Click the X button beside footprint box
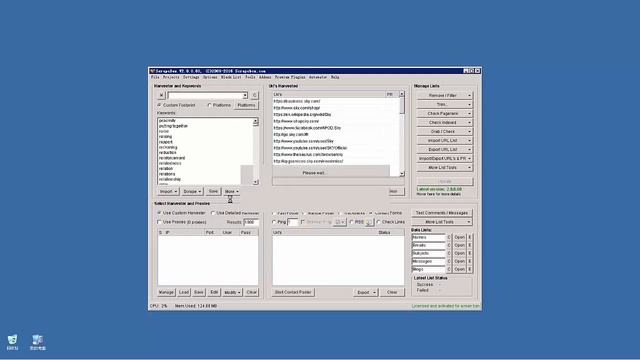640x360 pixels. pyautogui.click(x=161, y=95)
